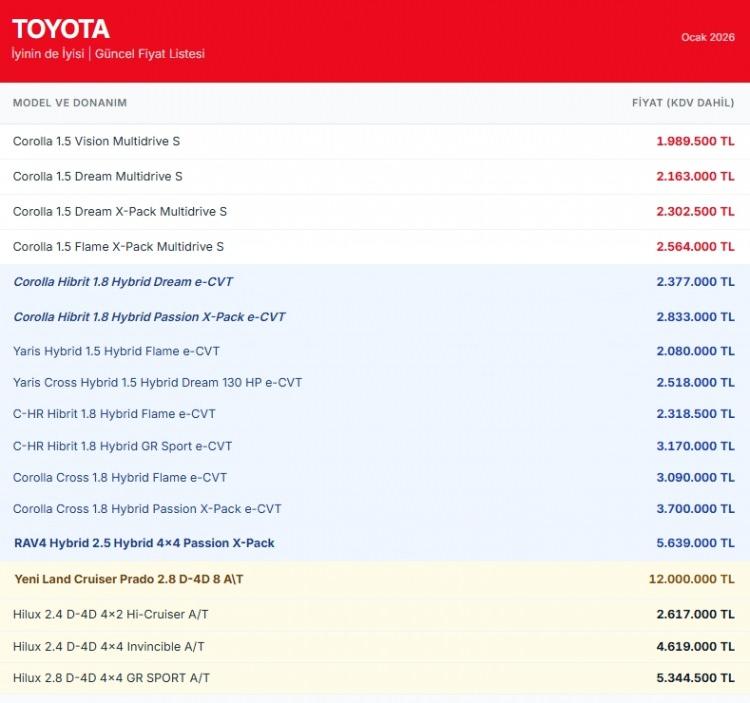Select Corolla Hibrit 1.8 Hybrid Dream e-CVT
Viewport: 750px width, 703px height.
[123, 282]
